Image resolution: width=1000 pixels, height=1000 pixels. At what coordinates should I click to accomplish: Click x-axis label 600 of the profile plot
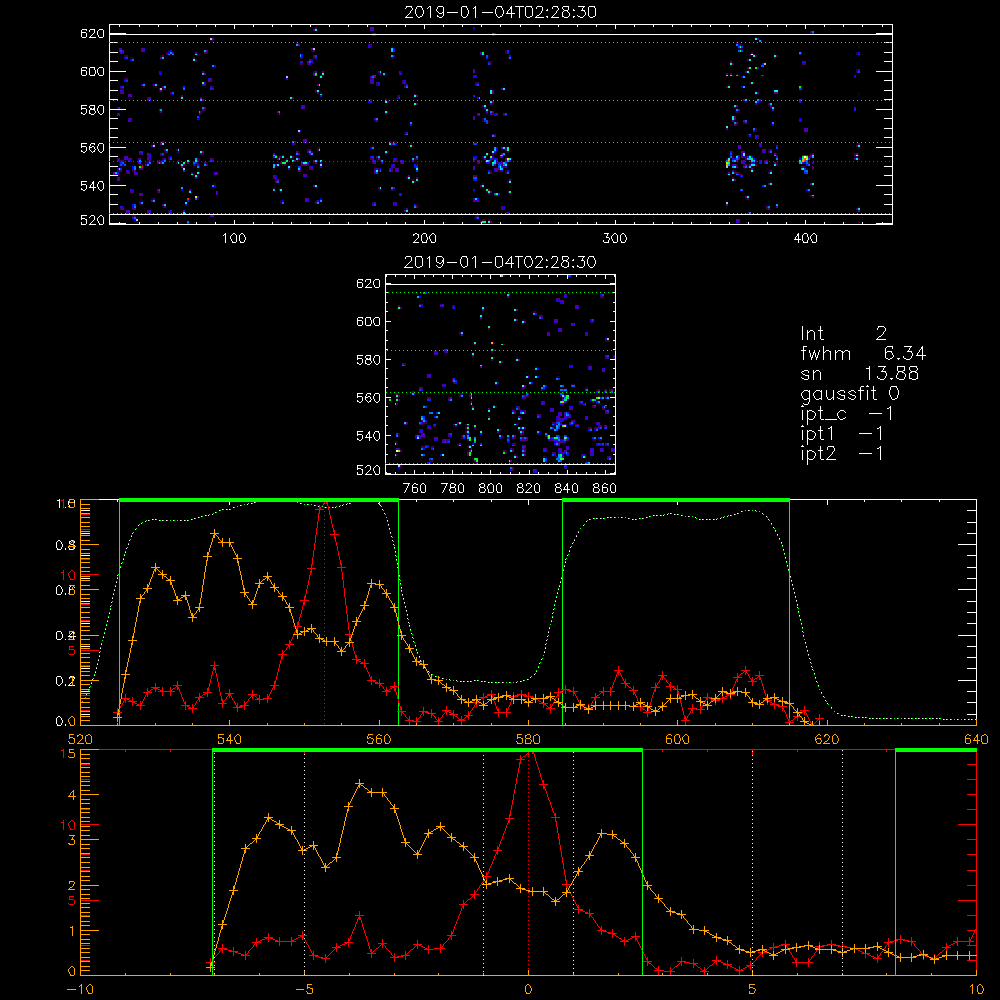[677, 739]
